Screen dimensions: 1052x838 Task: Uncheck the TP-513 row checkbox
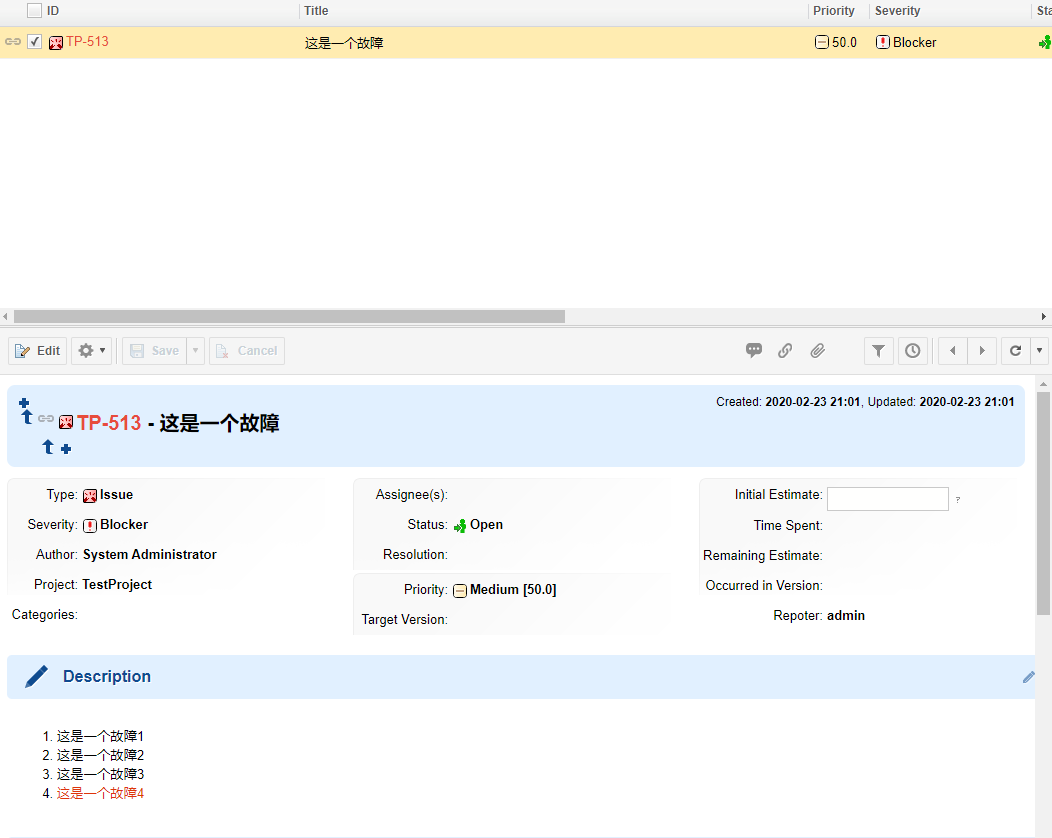(x=34, y=42)
